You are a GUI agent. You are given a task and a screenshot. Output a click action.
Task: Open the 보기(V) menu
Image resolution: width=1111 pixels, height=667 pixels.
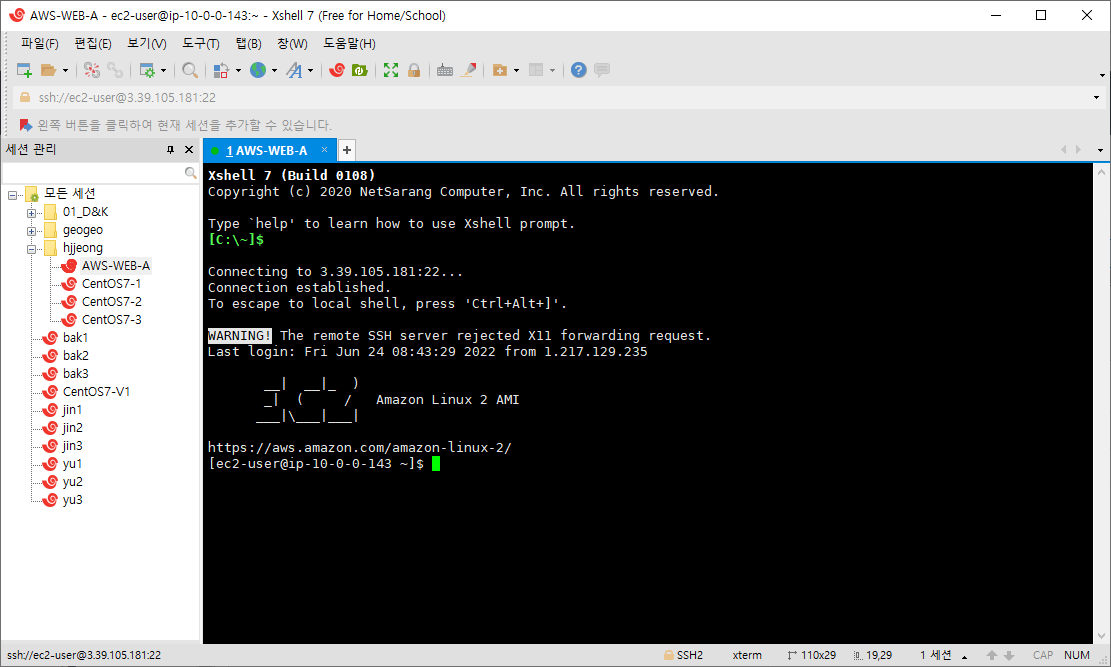pyautogui.click(x=147, y=44)
